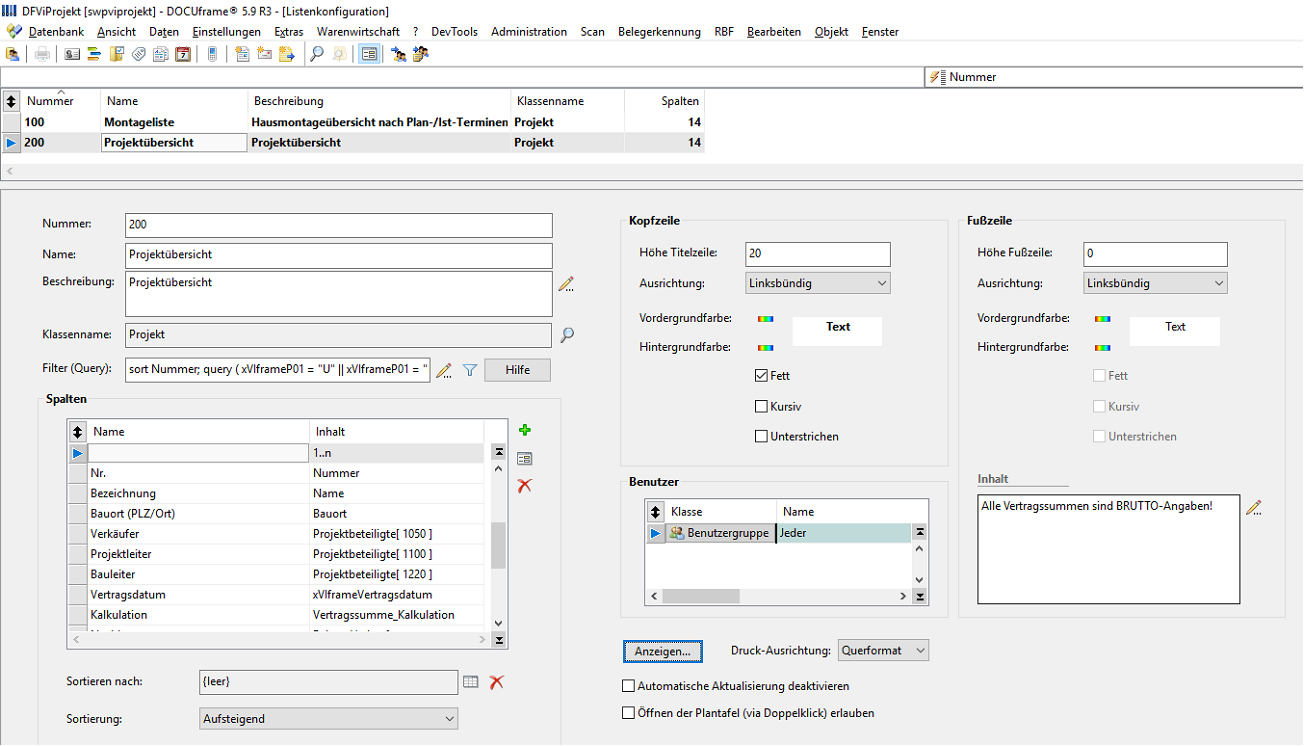Click sort toggle icon in top list header
1304x746 pixels.
(x=11, y=101)
